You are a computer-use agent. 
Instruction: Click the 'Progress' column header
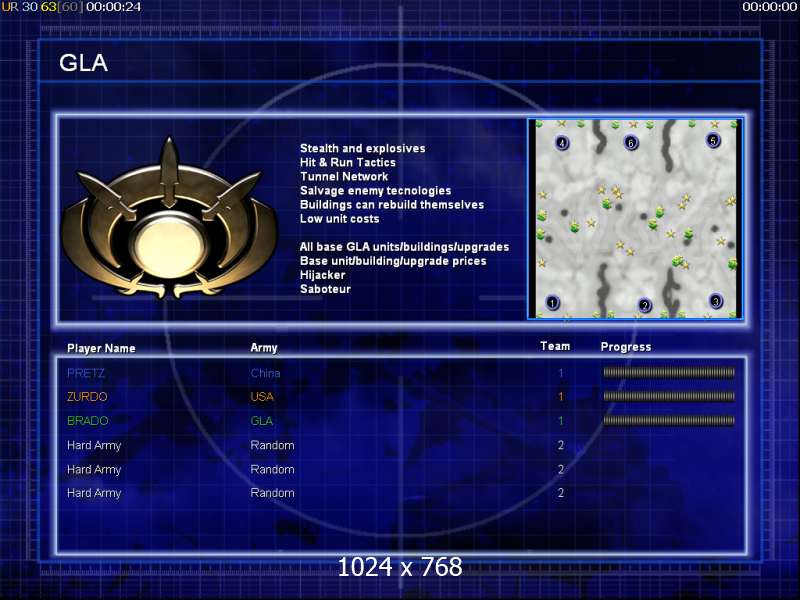click(626, 347)
